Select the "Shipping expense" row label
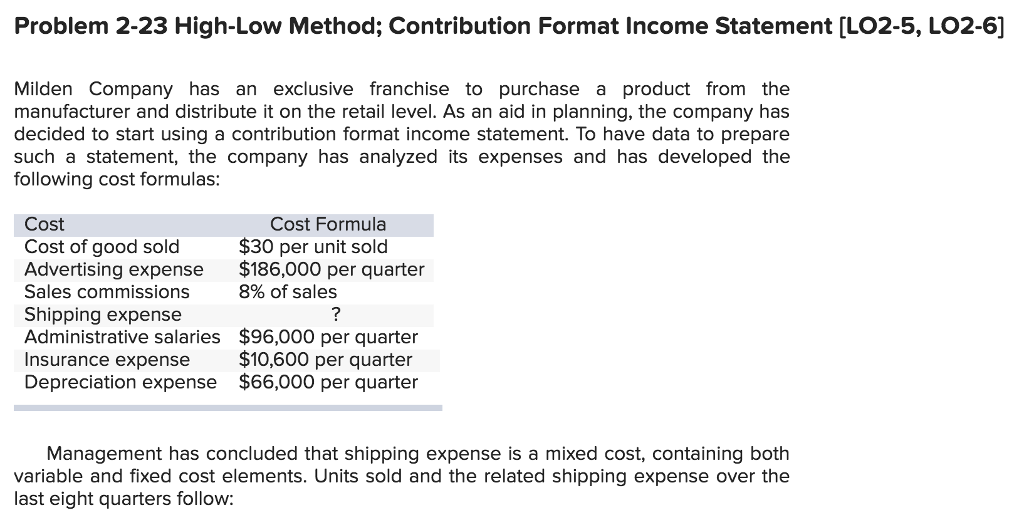 (x=103, y=315)
